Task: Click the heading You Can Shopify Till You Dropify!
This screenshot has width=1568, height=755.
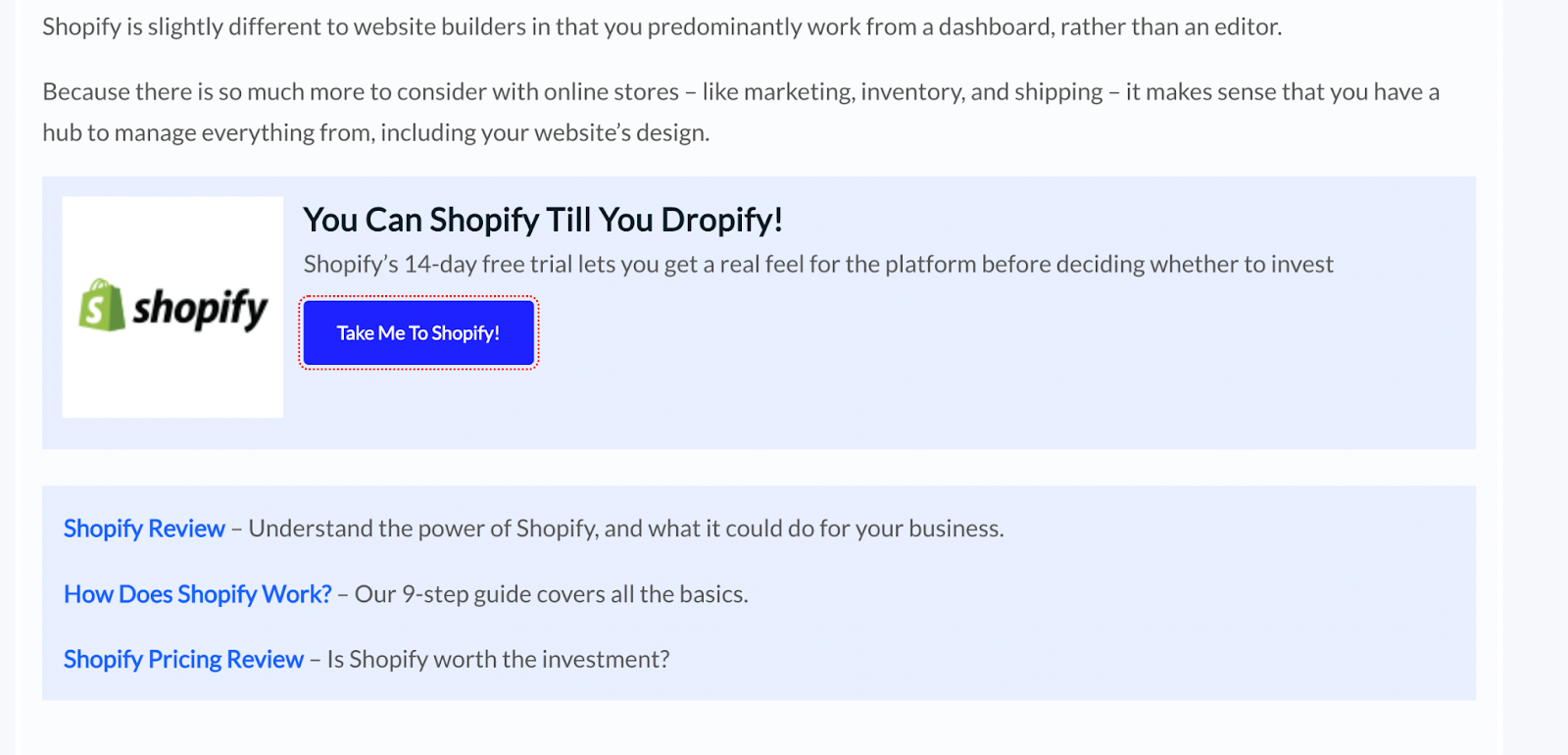Action: click(x=542, y=220)
